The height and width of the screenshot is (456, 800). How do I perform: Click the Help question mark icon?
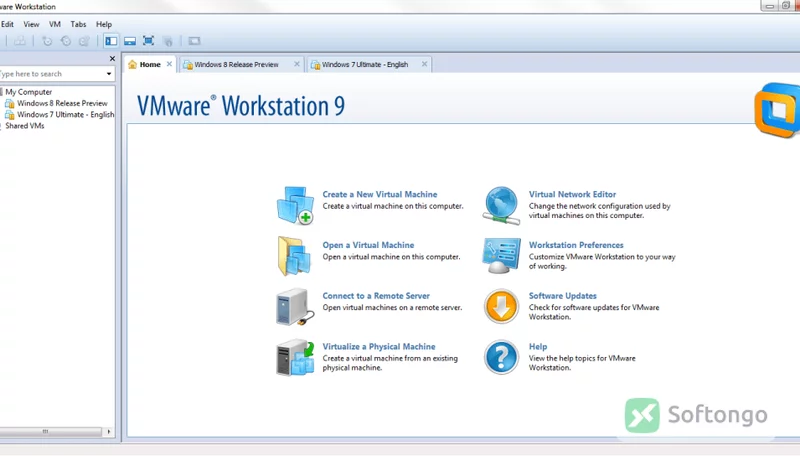(x=501, y=358)
